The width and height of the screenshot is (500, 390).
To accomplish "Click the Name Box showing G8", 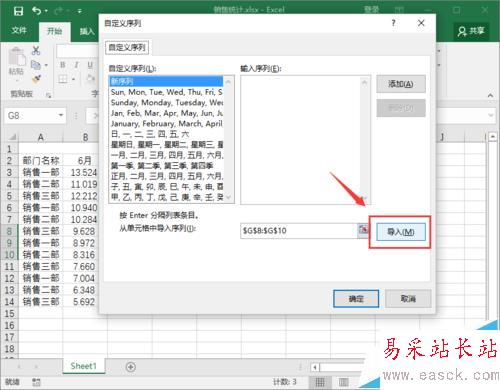I will click(32, 116).
